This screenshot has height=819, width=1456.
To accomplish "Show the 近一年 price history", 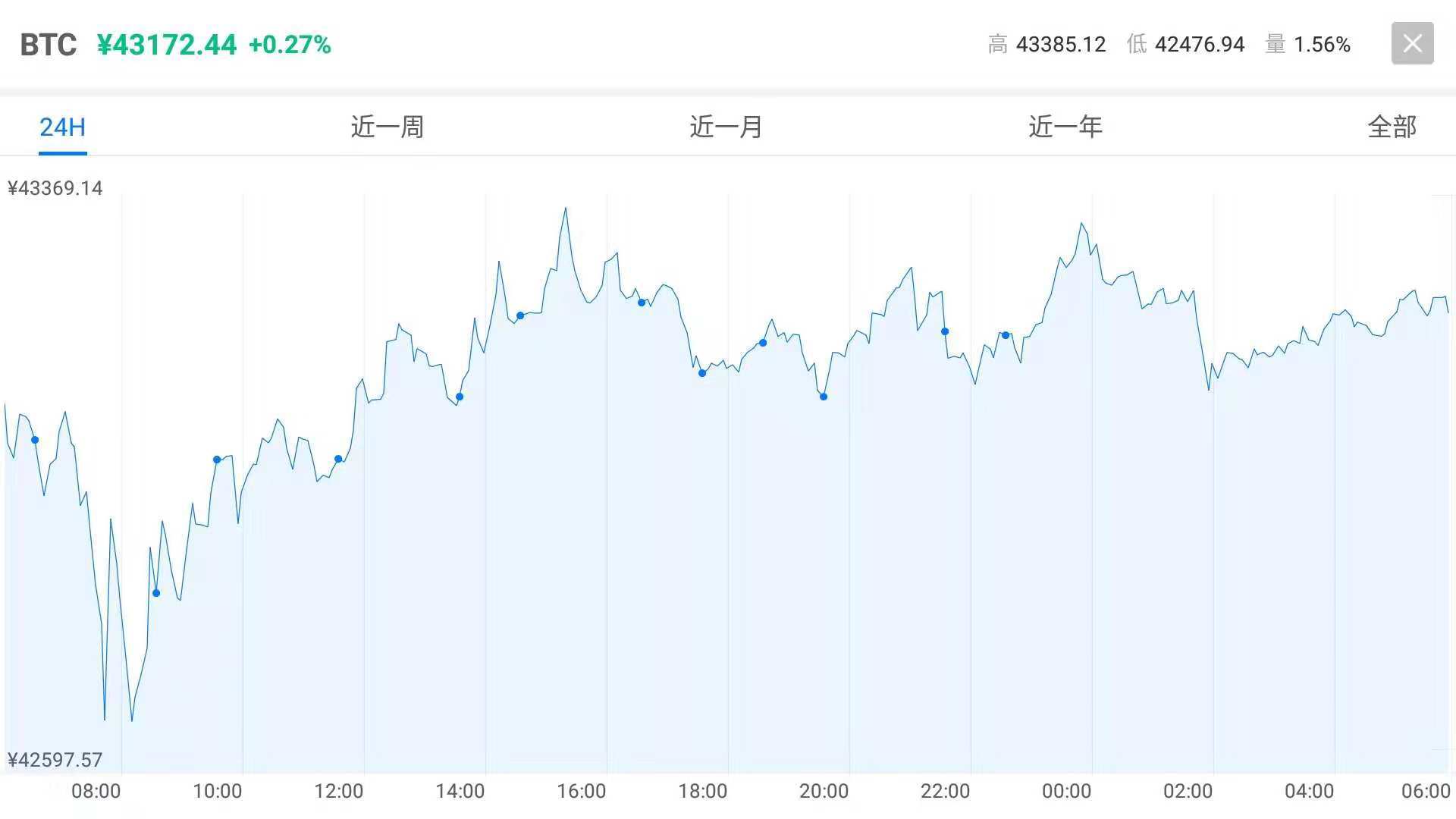I will (1065, 127).
